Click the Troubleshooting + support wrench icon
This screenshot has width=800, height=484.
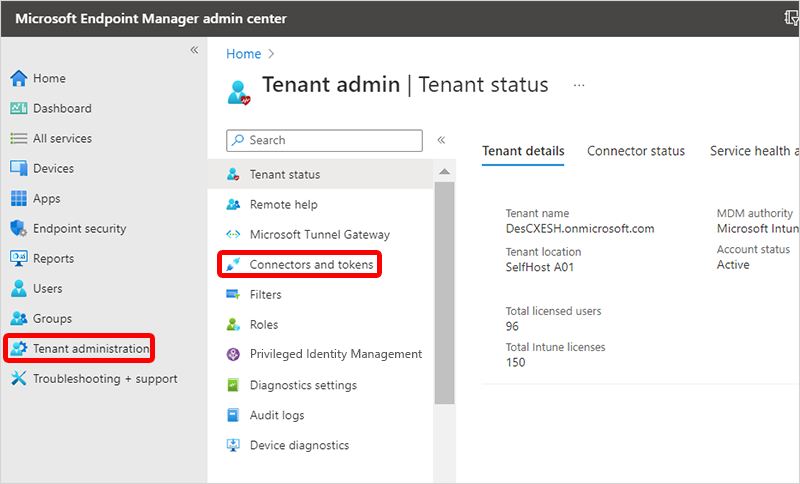click(x=18, y=379)
